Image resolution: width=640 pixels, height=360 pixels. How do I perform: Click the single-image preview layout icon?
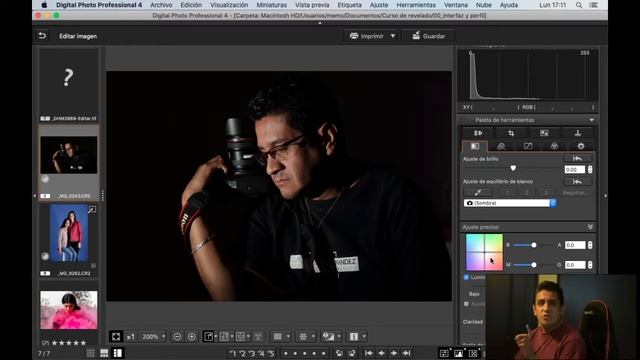click(208, 336)
